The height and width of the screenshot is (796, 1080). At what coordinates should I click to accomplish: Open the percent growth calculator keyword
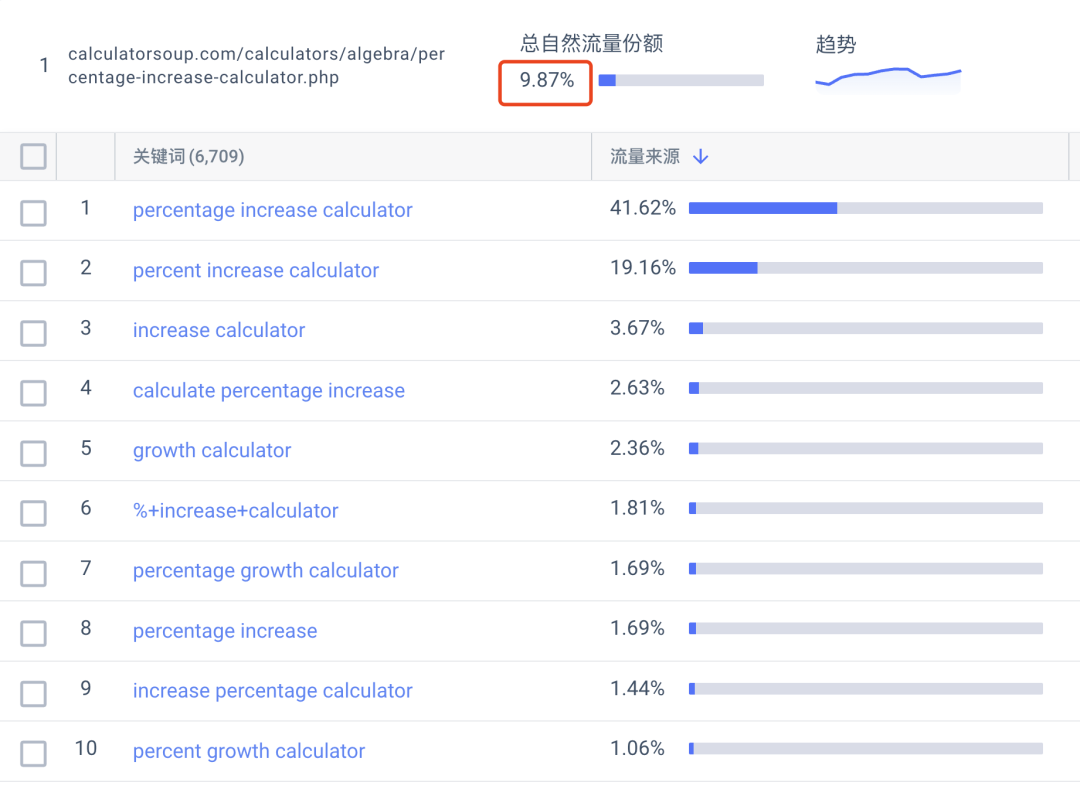(x=249, y=751)
